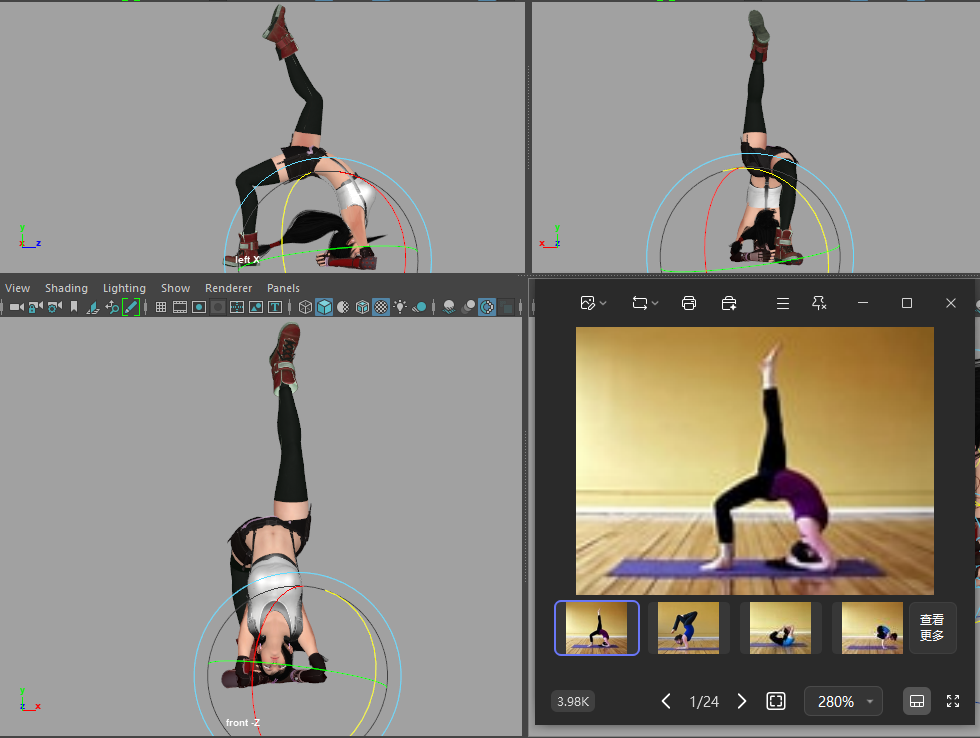Open the View menu

(x=18, y=288)
